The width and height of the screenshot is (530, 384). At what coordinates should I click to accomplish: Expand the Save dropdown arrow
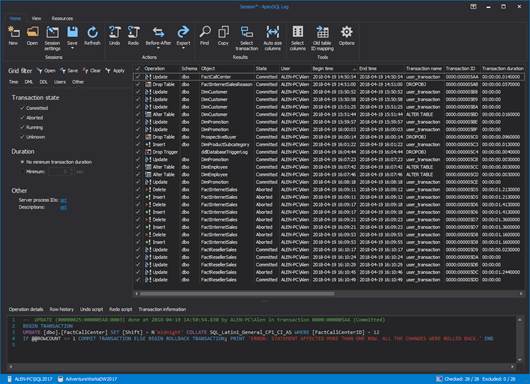click(x=72, y=48)
